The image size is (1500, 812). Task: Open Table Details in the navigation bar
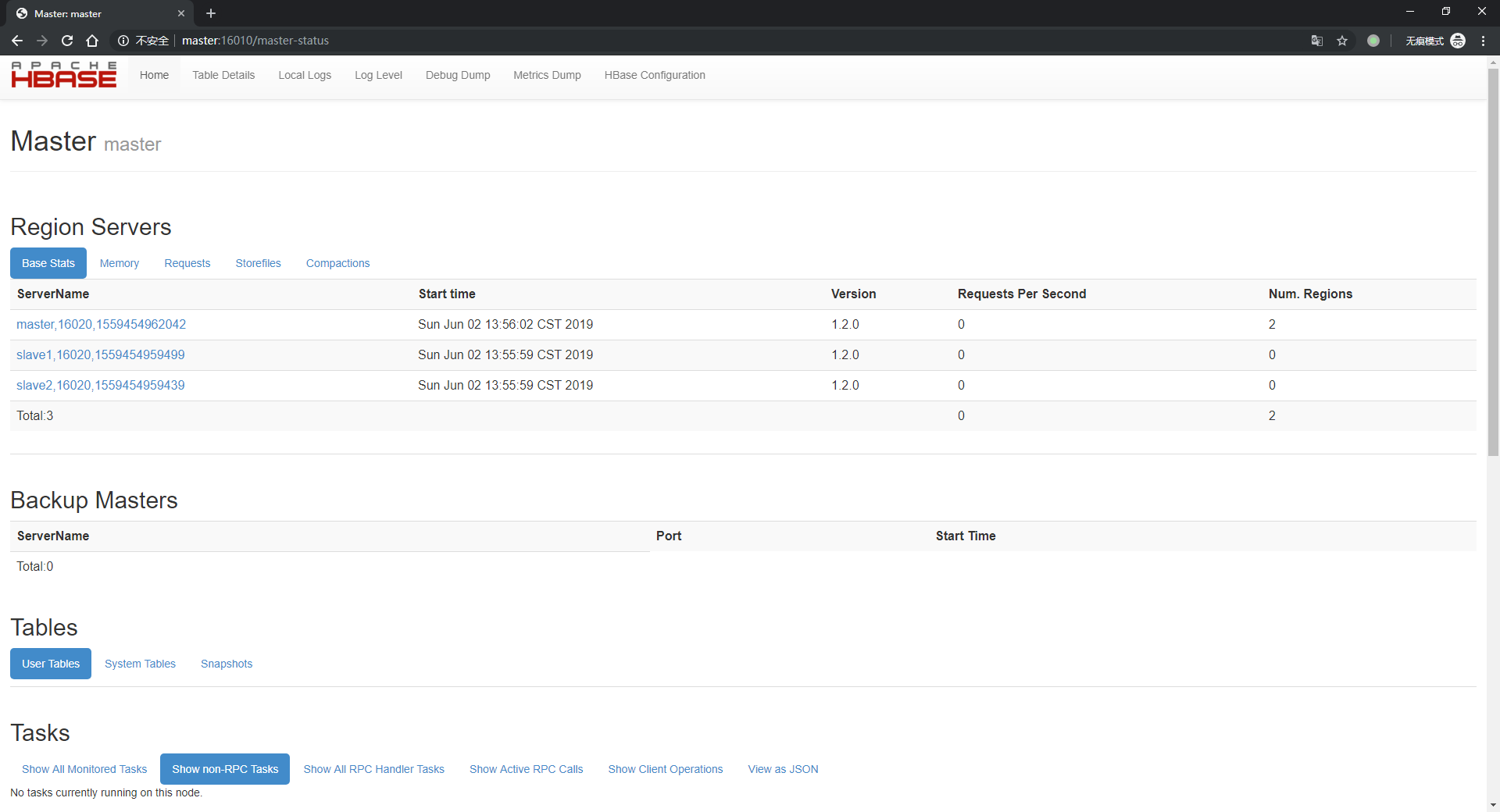tap(223, 75)
